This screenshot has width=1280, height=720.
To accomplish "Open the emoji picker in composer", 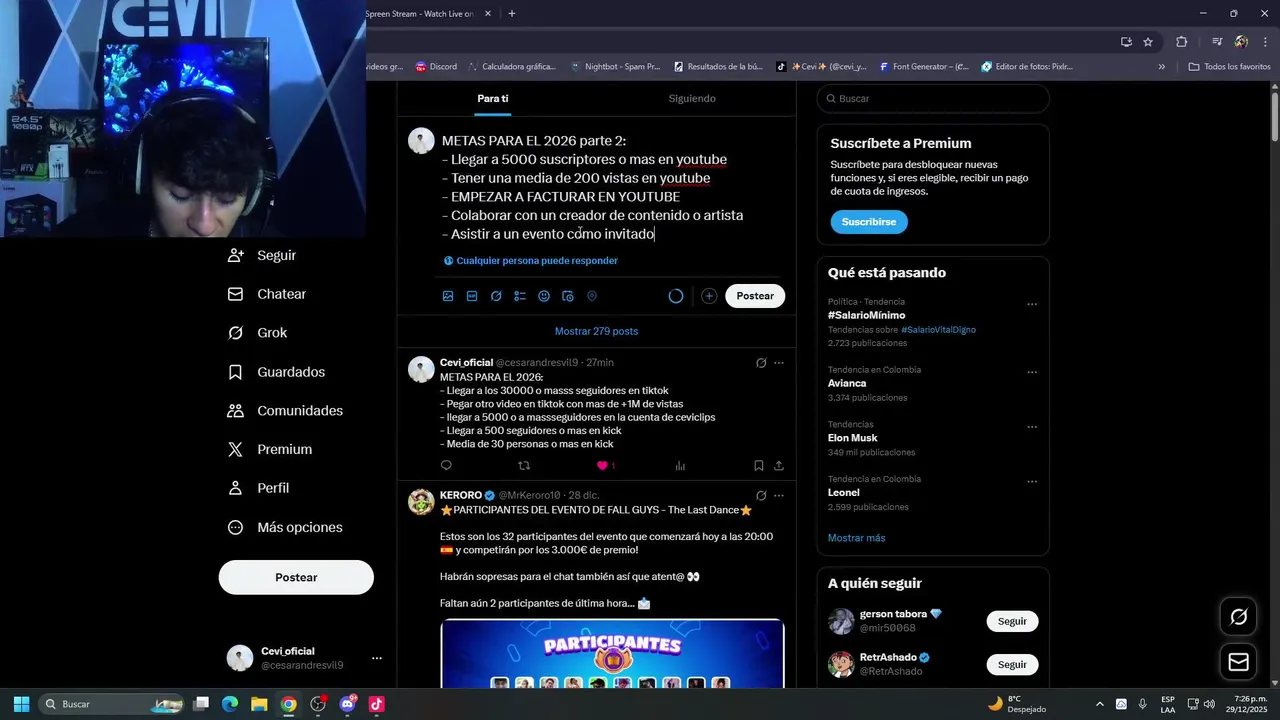I will click(x=544, y=296).
